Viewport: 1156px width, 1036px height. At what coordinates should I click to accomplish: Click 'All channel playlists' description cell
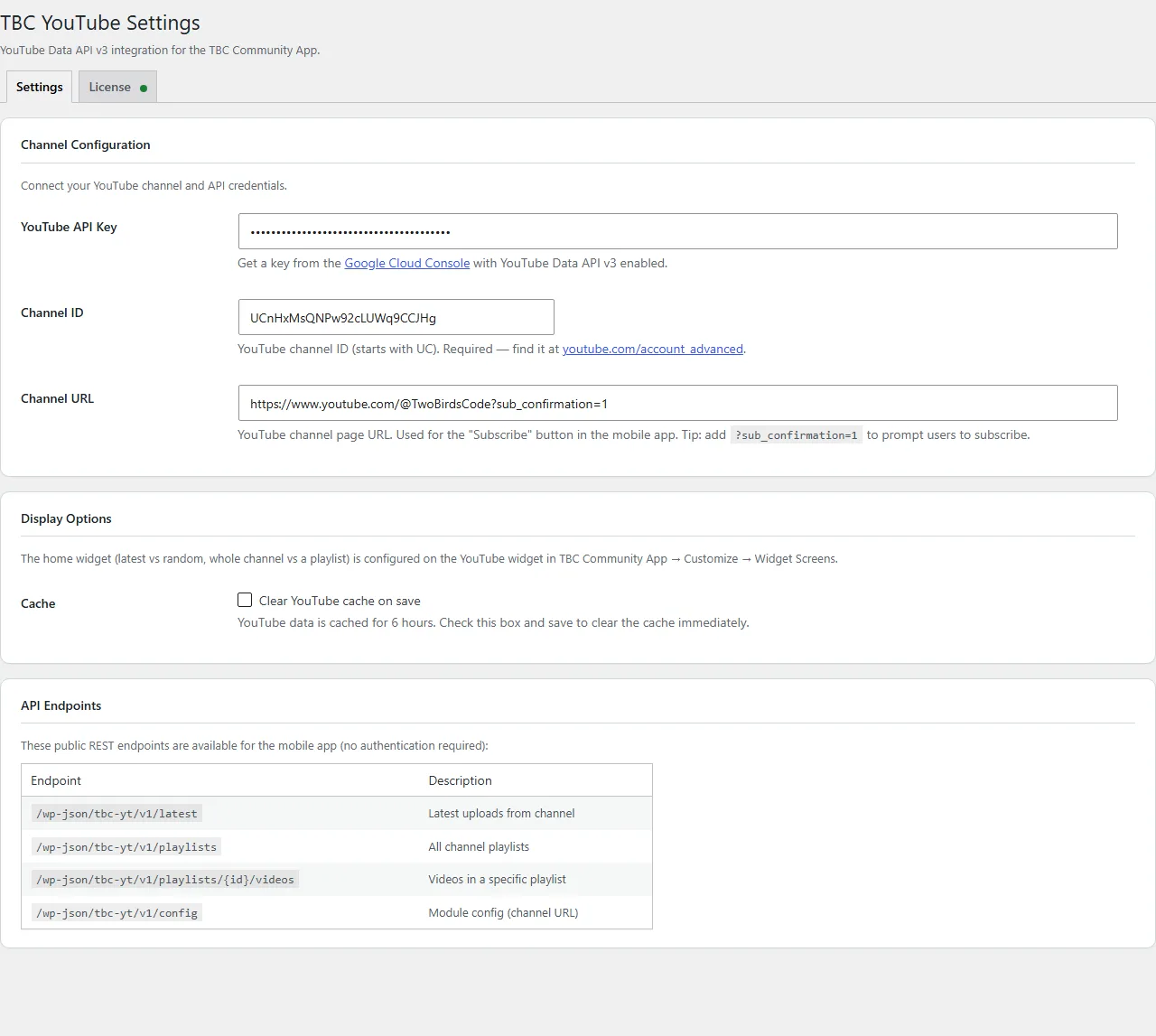(479, 847)
